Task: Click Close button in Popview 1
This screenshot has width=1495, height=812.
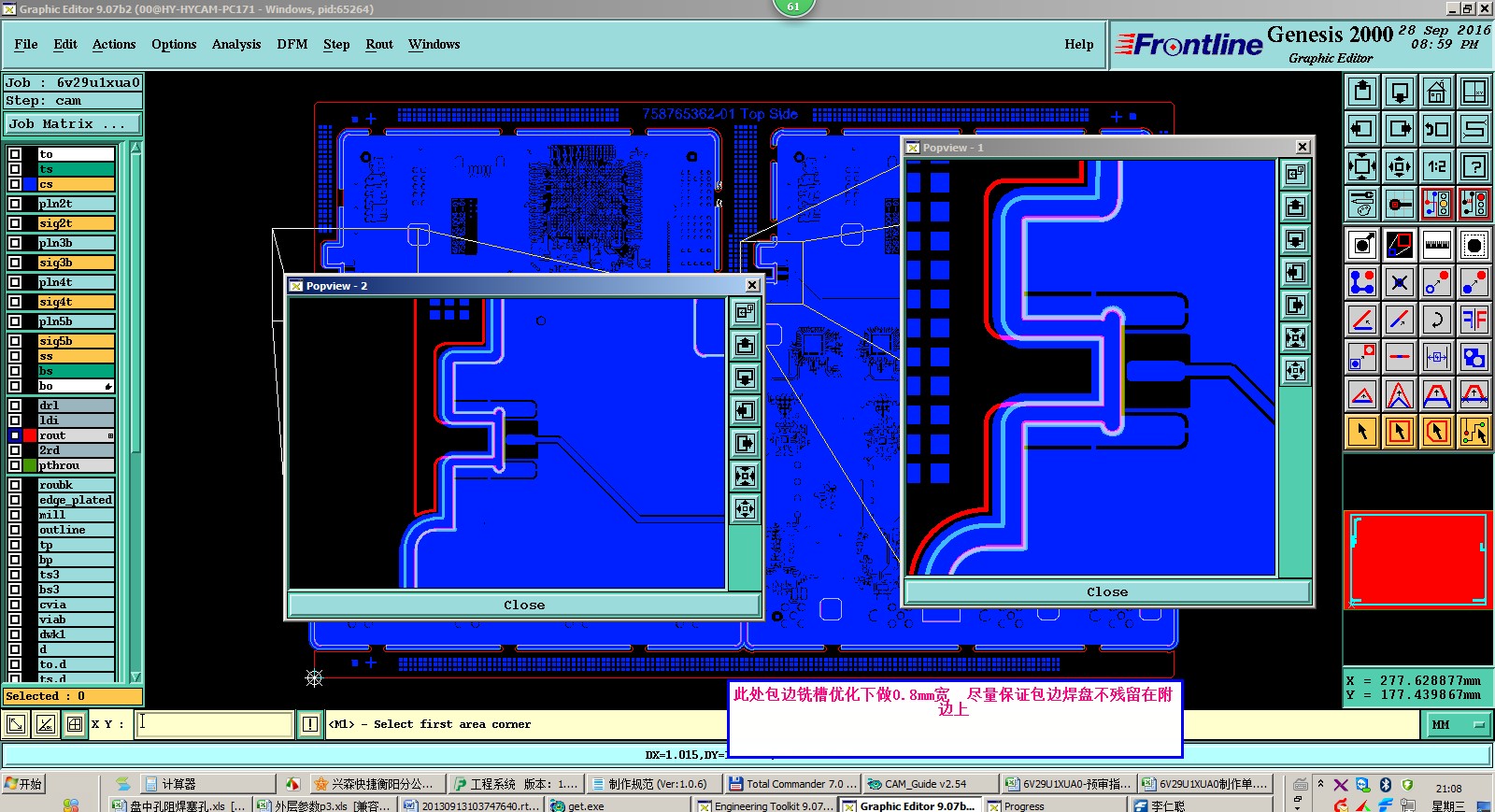Action: pos(1107,591)
